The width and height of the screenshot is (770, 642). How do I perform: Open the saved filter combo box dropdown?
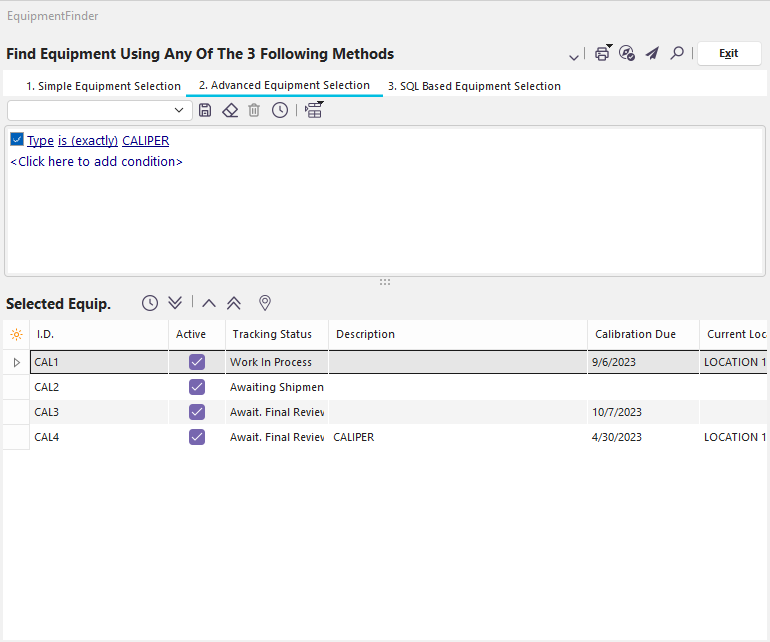pos(180,110)
